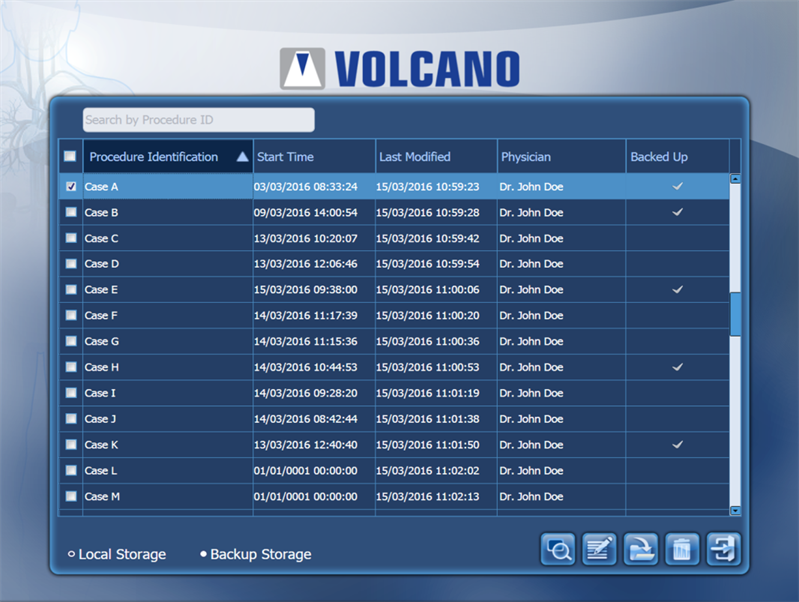Image resolution: width=799 pixels, height=602 pixels.
Task: Click Case K backed-up checkmark
Action: point(677,444)
